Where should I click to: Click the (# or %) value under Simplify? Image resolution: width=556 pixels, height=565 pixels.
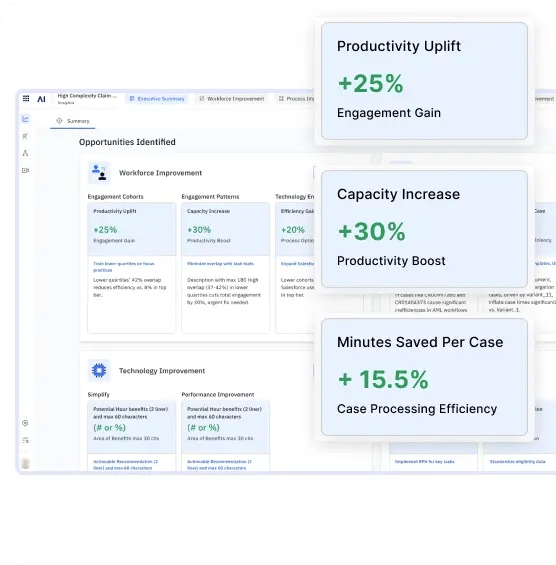109,428
